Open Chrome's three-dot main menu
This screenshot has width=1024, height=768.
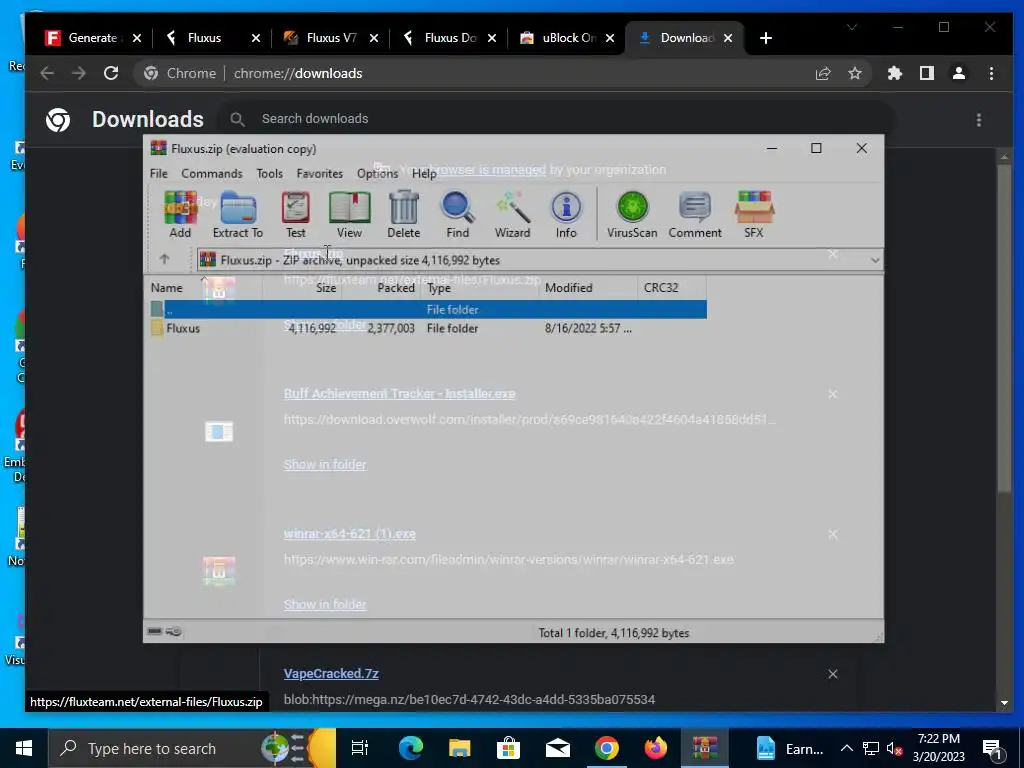991,73
